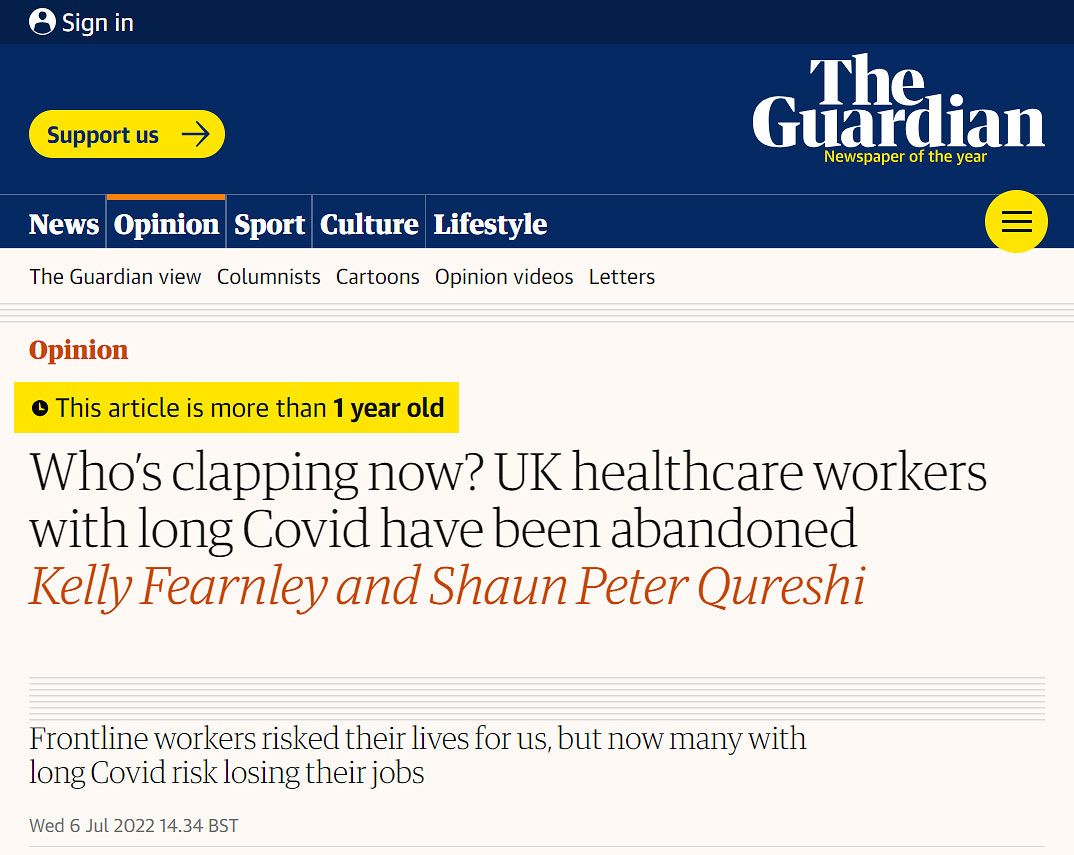
Task: Open the News section tab
Action: [x=64, y=224]
